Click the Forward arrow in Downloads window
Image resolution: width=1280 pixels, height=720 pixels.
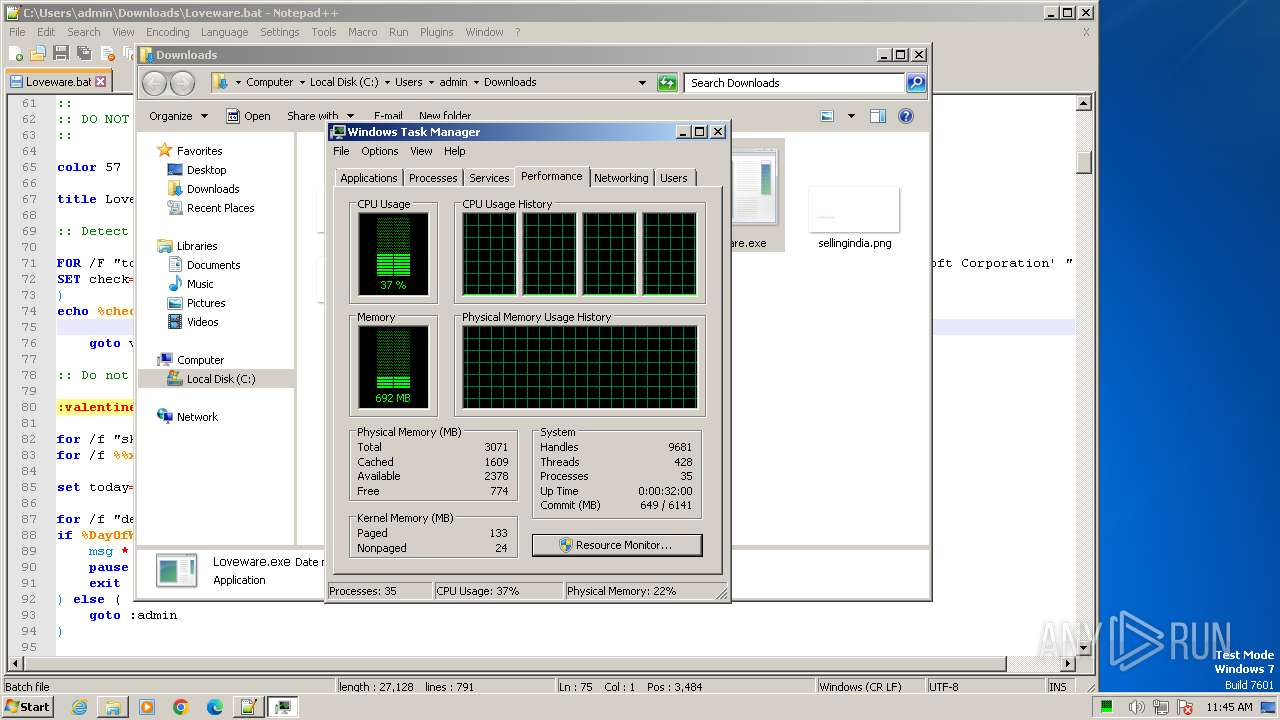(182, 83)
